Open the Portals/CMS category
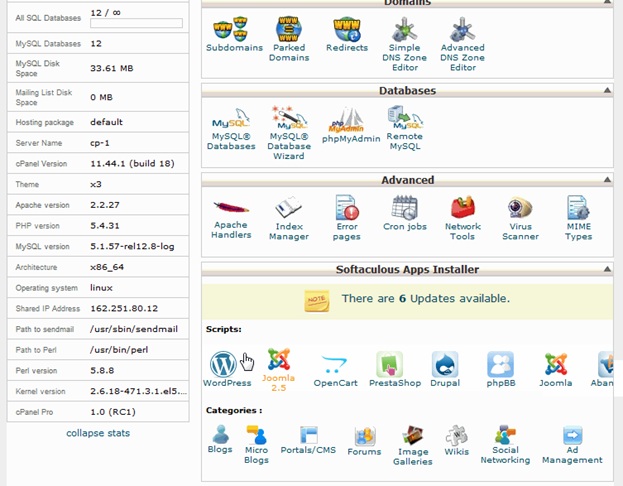Screen dimensions: 623x486 click(308, 440)
